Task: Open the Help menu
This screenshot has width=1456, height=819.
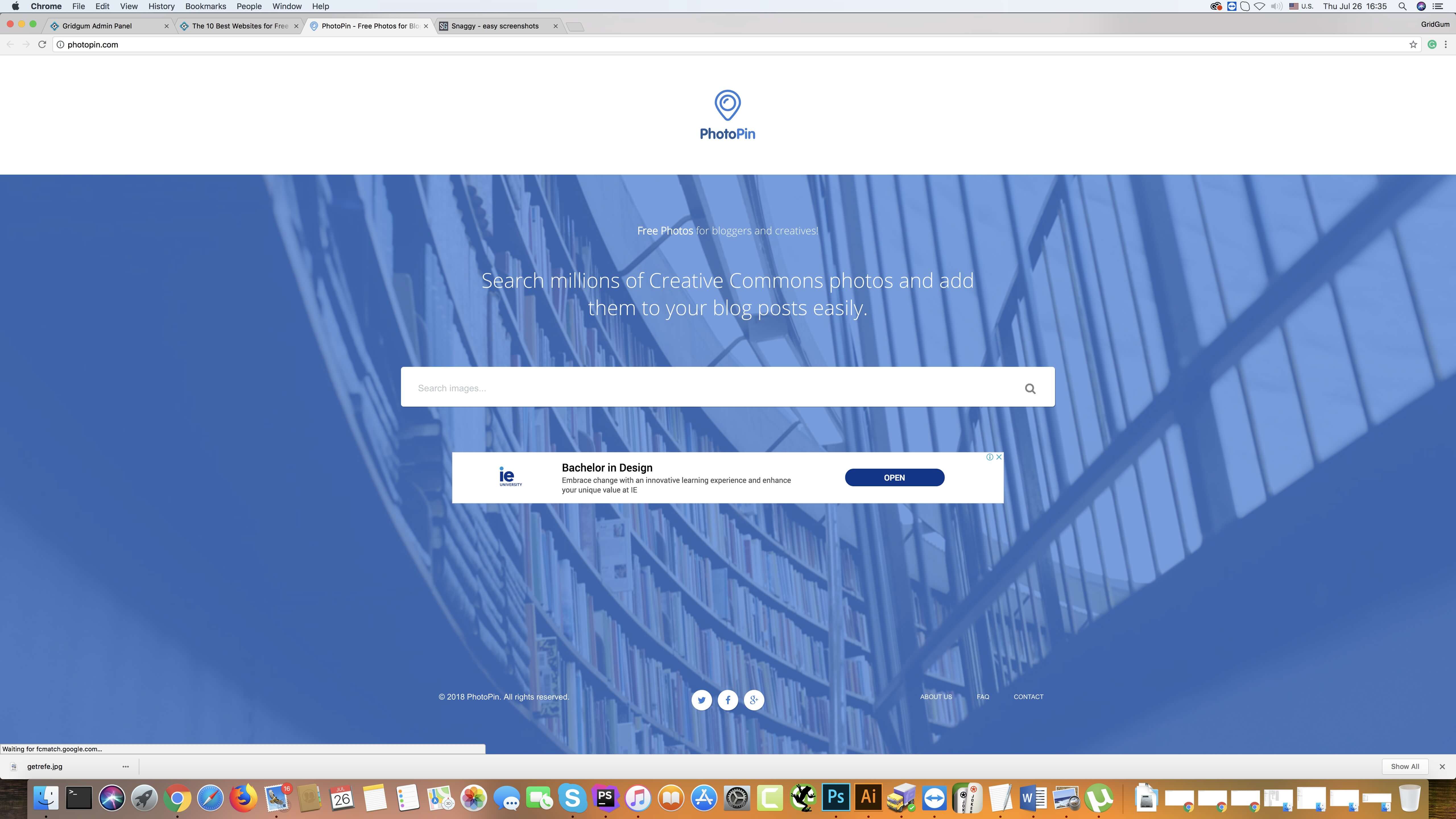Action: tap(320, 6)
